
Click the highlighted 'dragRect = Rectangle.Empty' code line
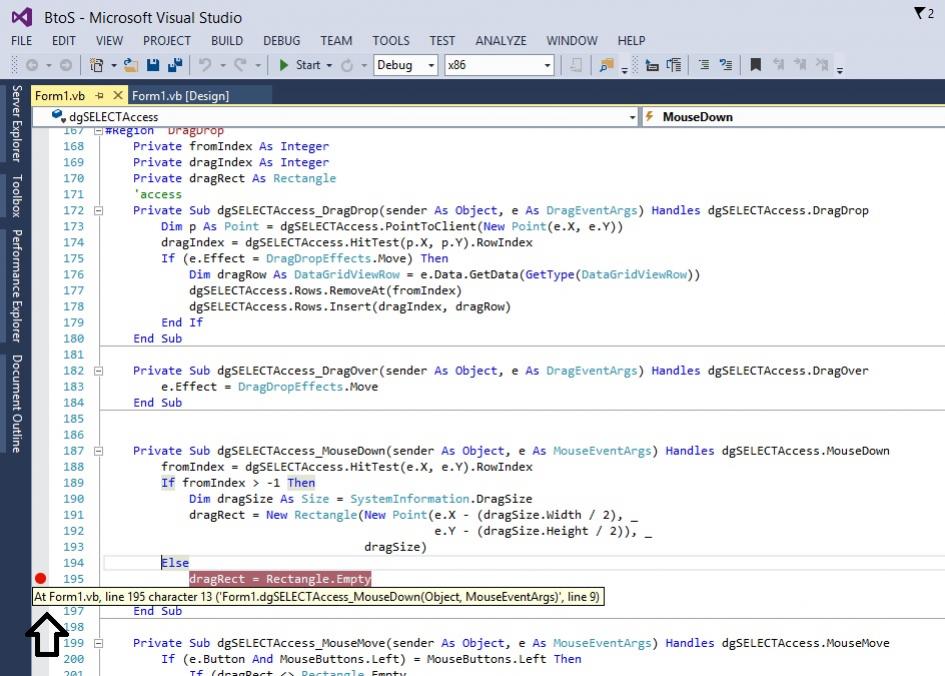click(280, 579)
